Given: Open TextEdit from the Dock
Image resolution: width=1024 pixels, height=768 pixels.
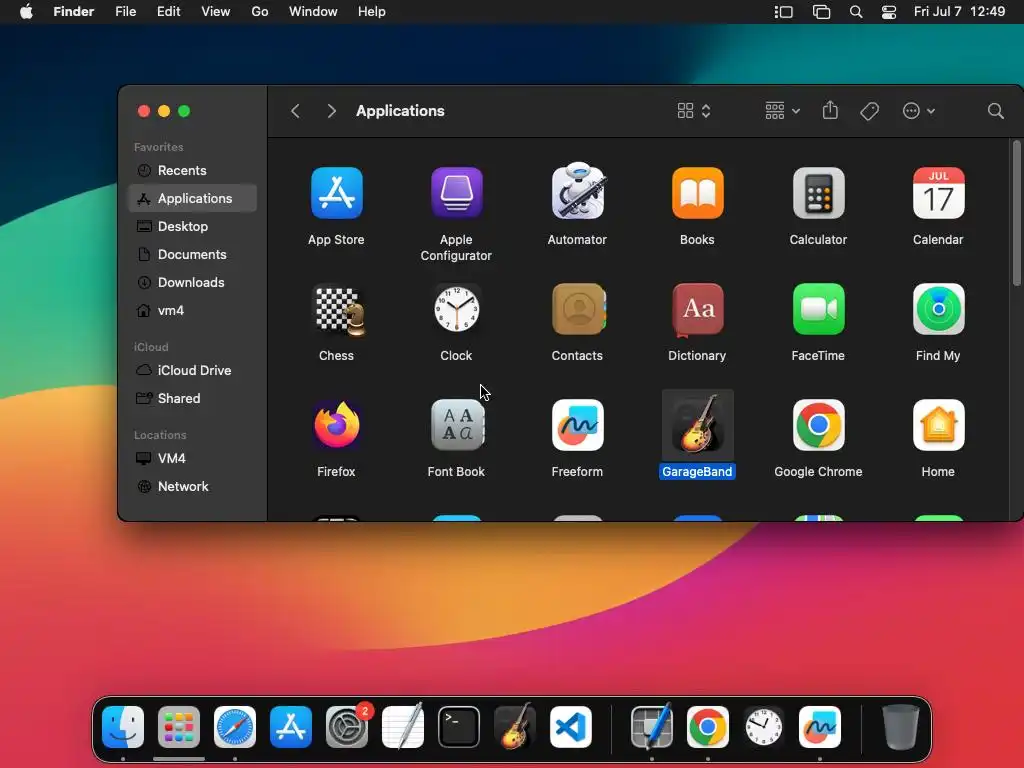Looking at the screenshot, I should pyautogui.click(x=403, y=726).
